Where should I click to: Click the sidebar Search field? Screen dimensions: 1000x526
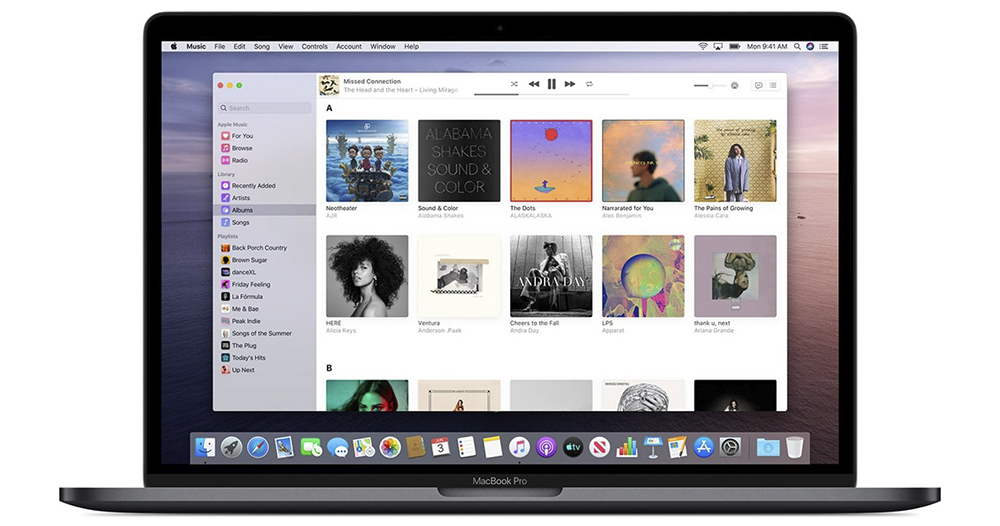(265, 108)
